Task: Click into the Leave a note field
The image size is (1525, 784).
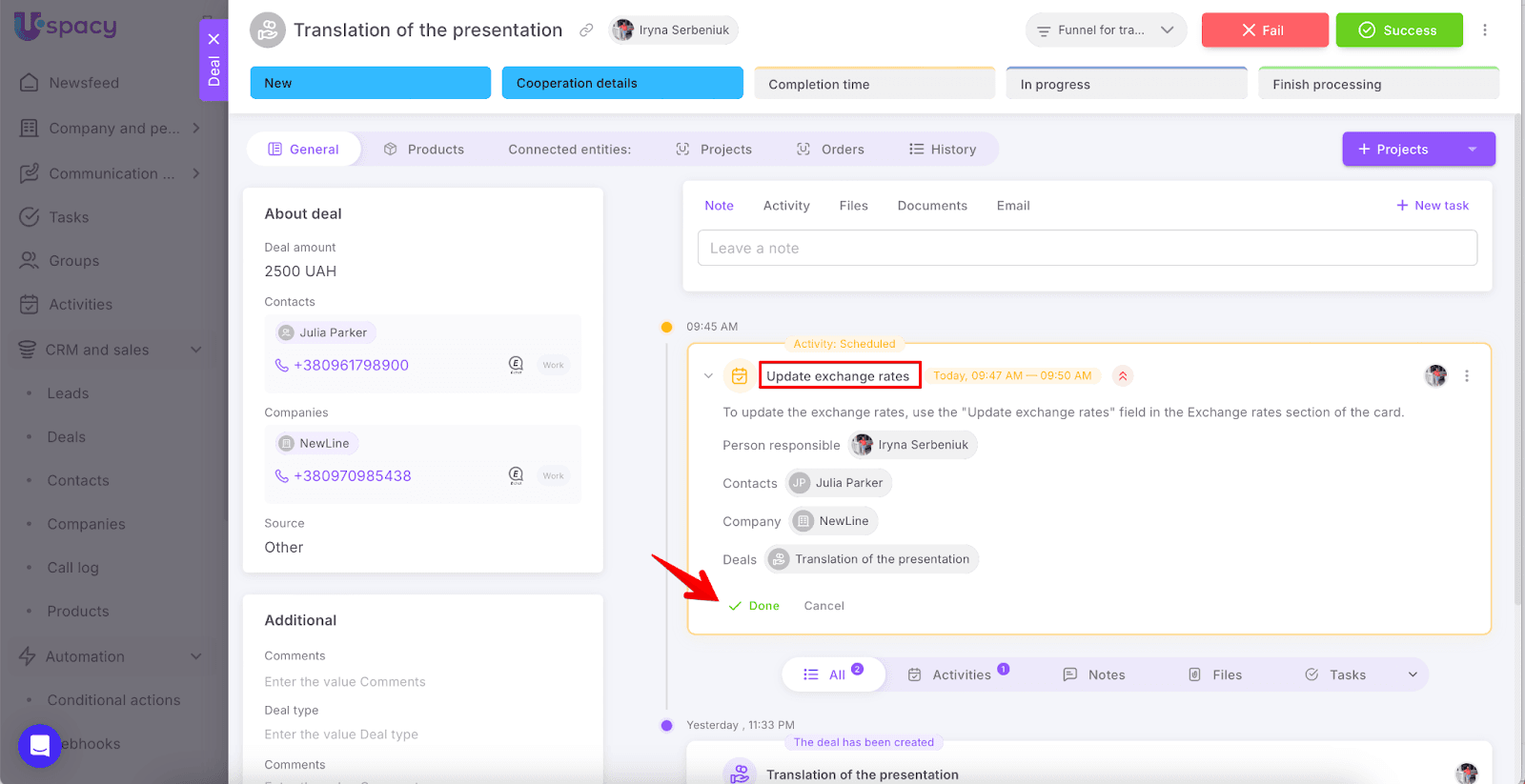Action: (1087, 249)
